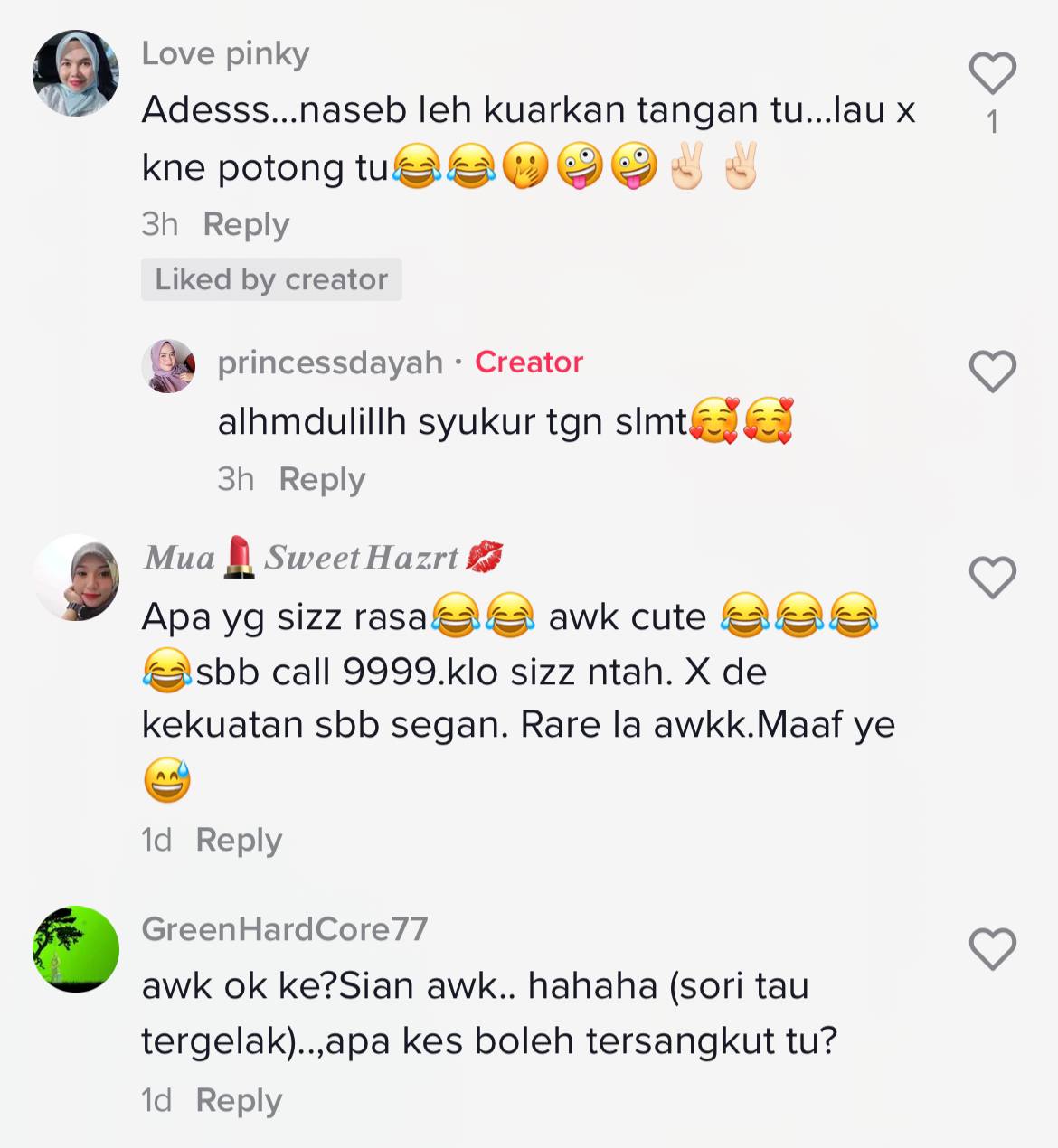Click the red Creator label
Screen dimensions: 1058x1148
pyautogui.click(x=529, y=362)
